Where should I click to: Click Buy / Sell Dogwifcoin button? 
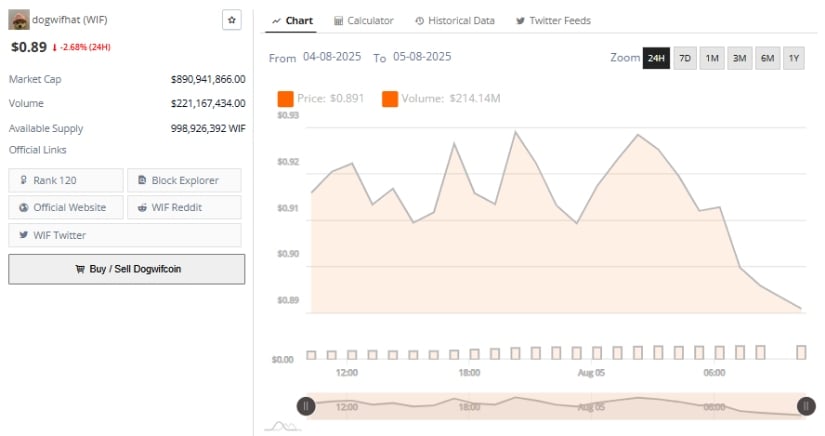pos(126,269)
